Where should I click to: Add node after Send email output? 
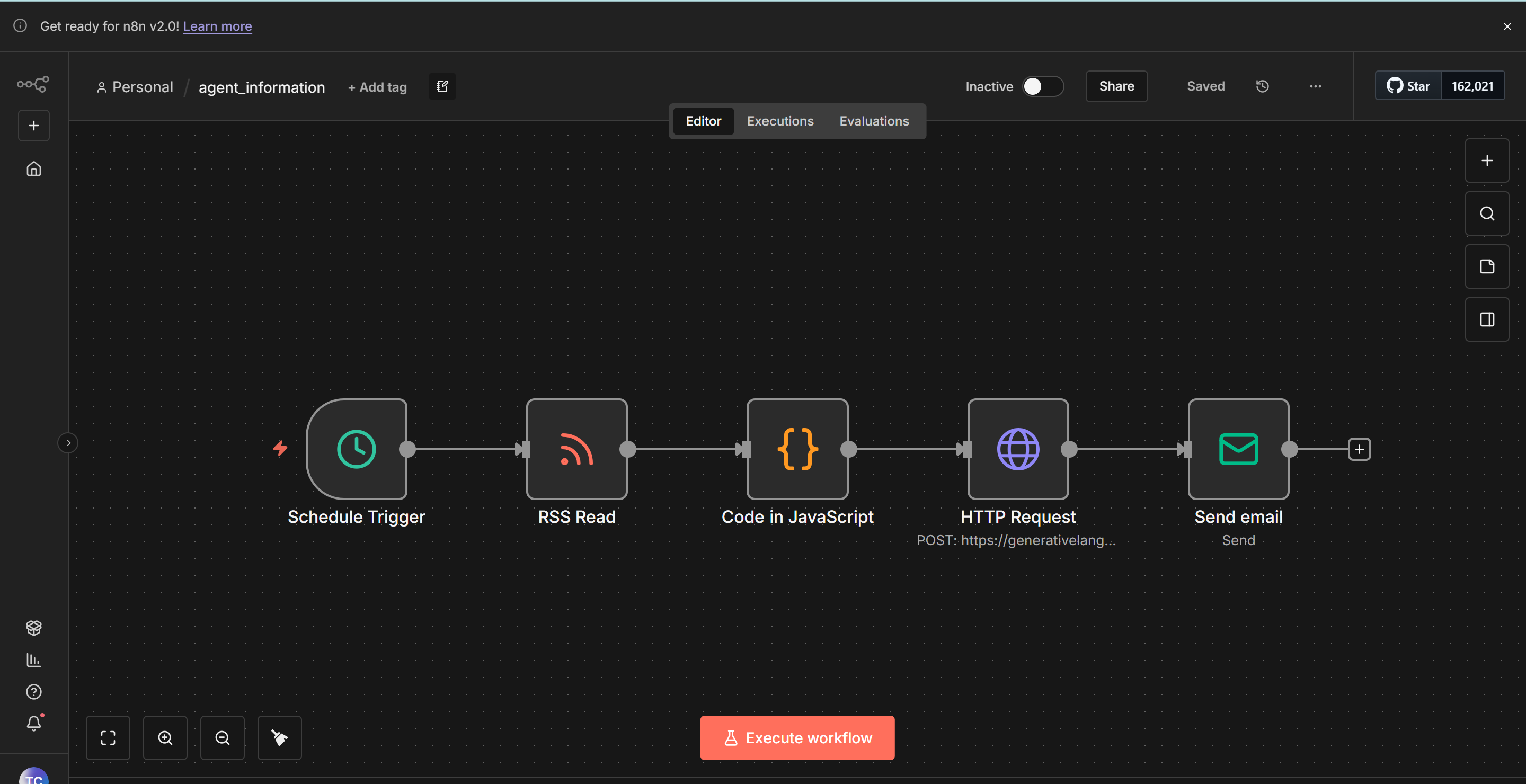point(1359,449)
